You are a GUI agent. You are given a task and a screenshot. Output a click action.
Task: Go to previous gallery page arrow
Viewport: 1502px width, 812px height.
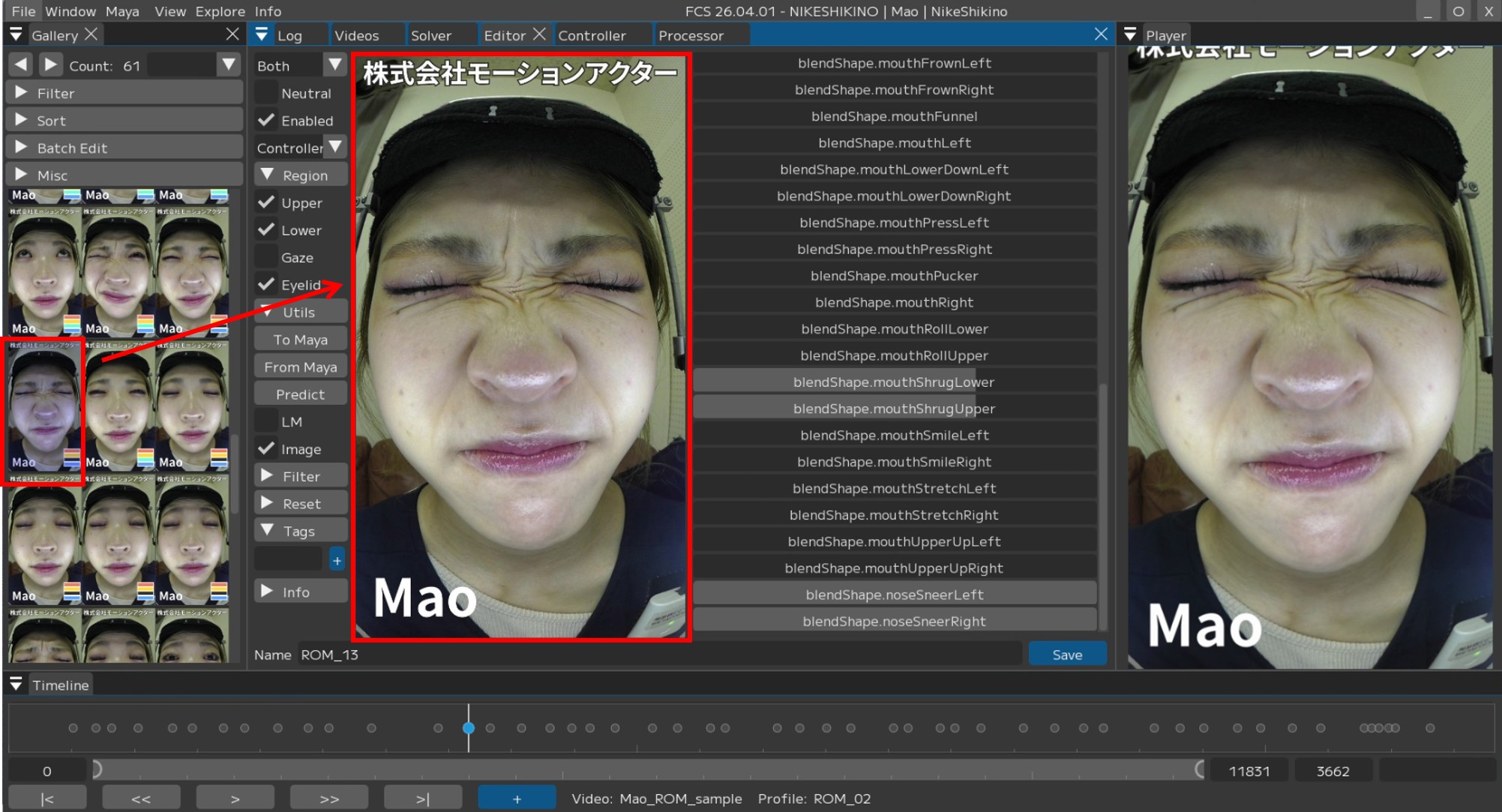click(21, 64)
